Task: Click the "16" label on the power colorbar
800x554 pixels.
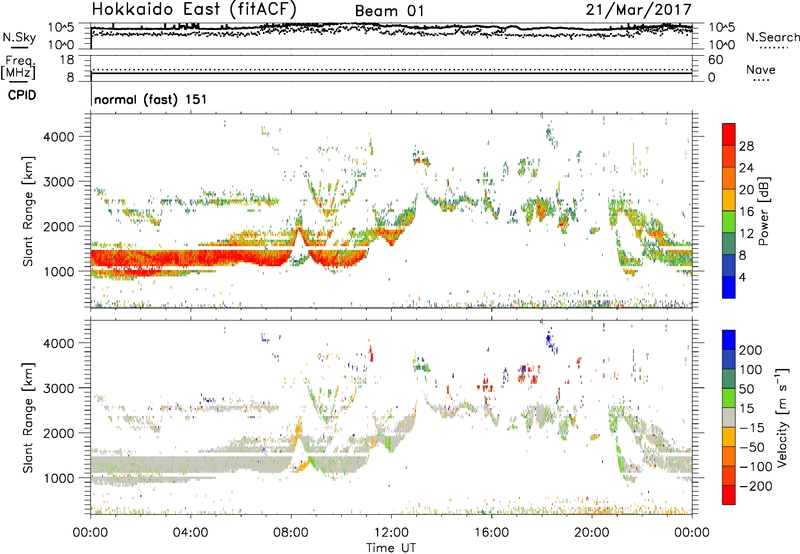Action: [746, 212]
